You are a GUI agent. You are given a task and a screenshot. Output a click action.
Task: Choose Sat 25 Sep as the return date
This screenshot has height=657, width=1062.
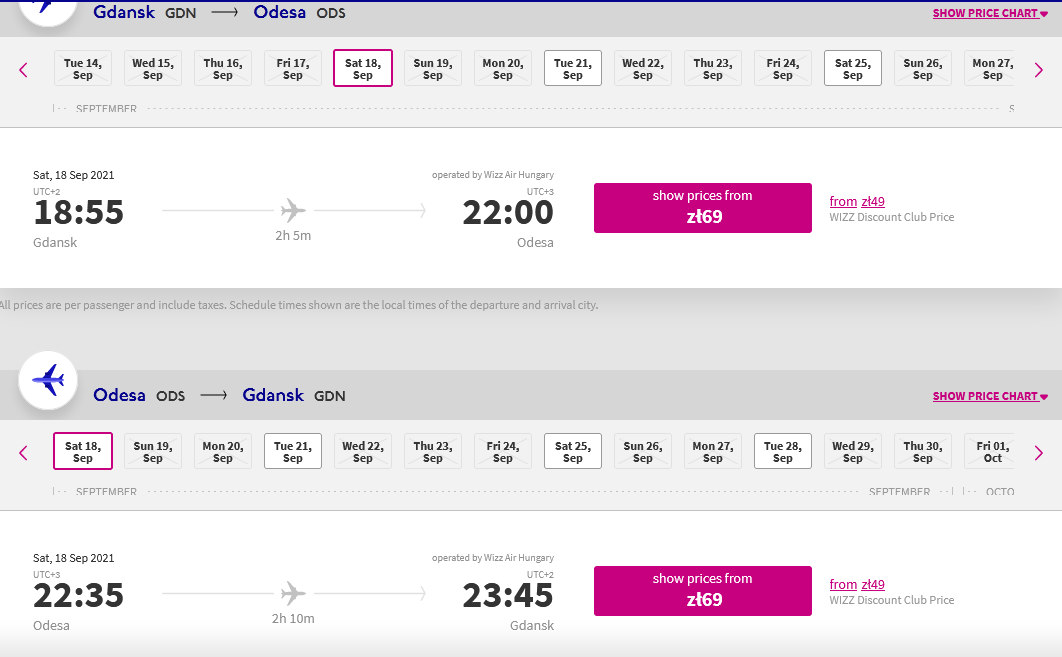coord(573,451)
